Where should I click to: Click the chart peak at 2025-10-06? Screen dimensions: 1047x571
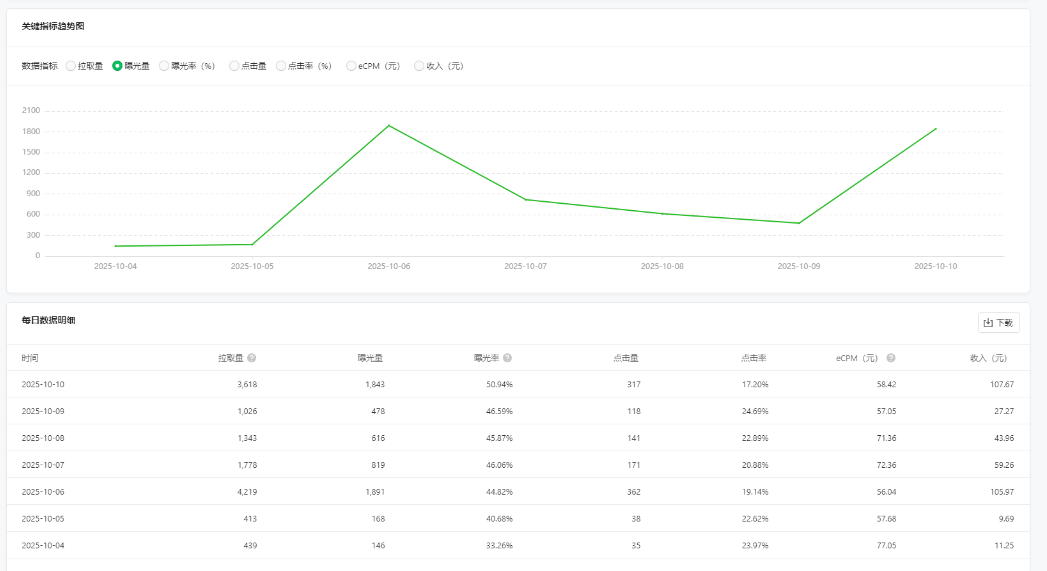389,125
